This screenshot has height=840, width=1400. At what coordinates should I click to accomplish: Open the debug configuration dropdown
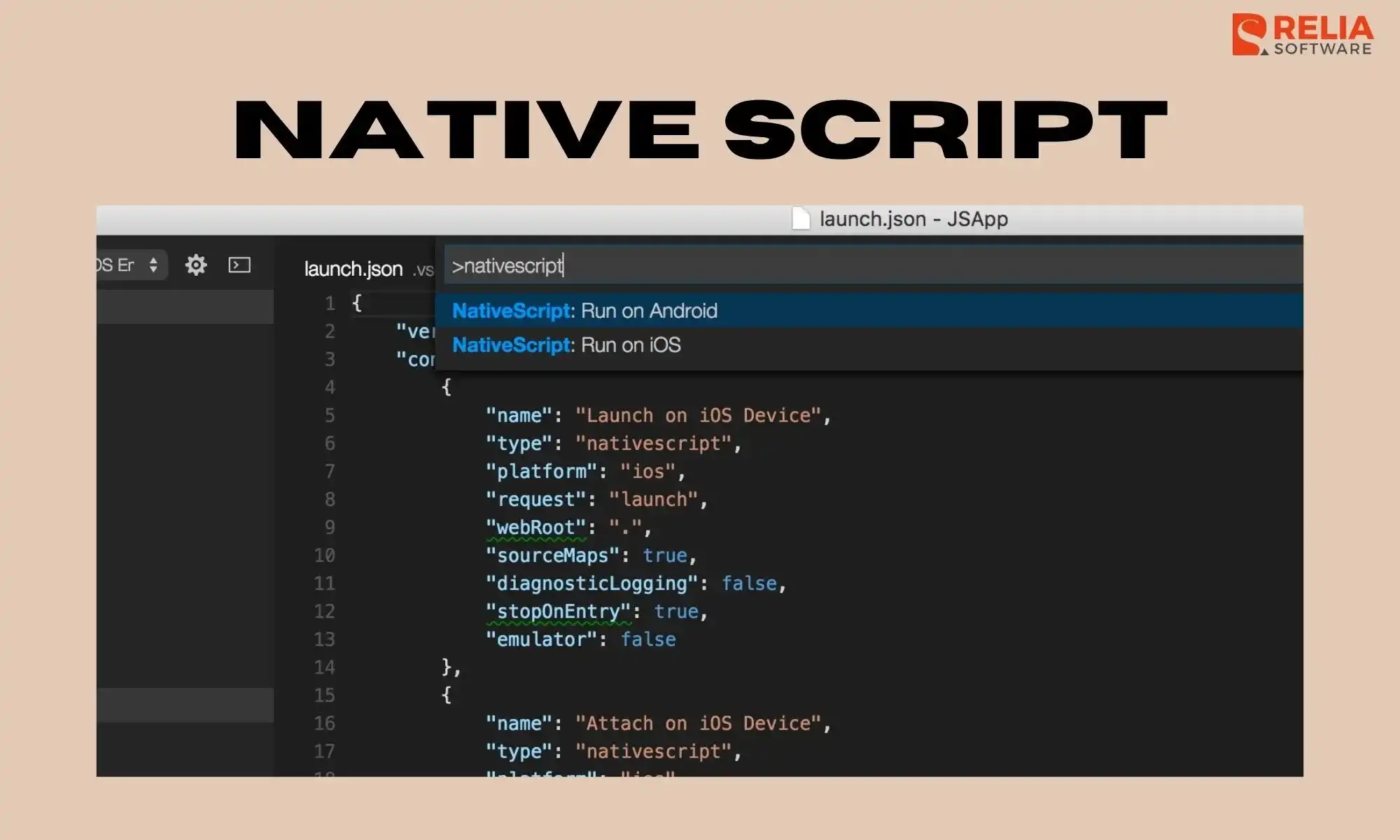pos(132,265)
